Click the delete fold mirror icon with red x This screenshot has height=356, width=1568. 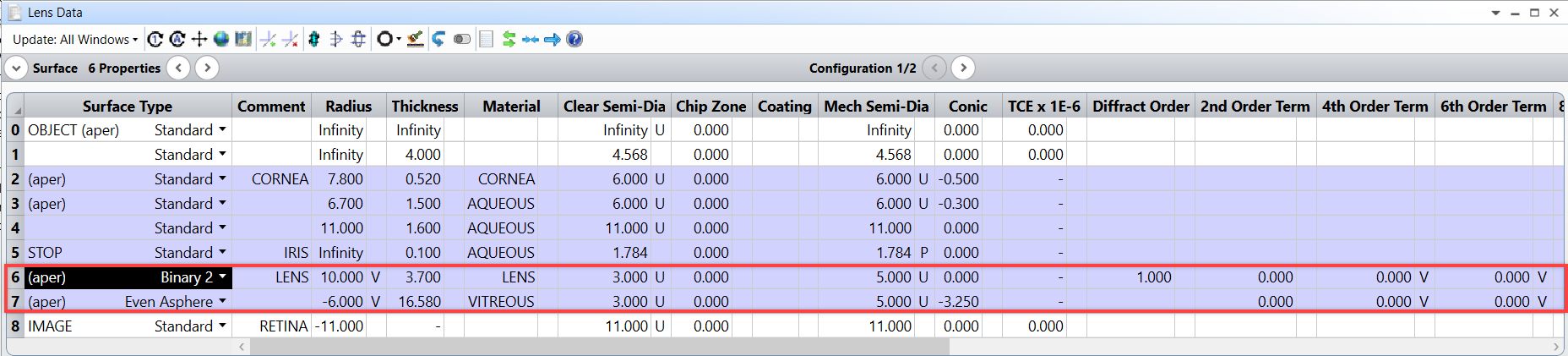(x=291, y=39)
